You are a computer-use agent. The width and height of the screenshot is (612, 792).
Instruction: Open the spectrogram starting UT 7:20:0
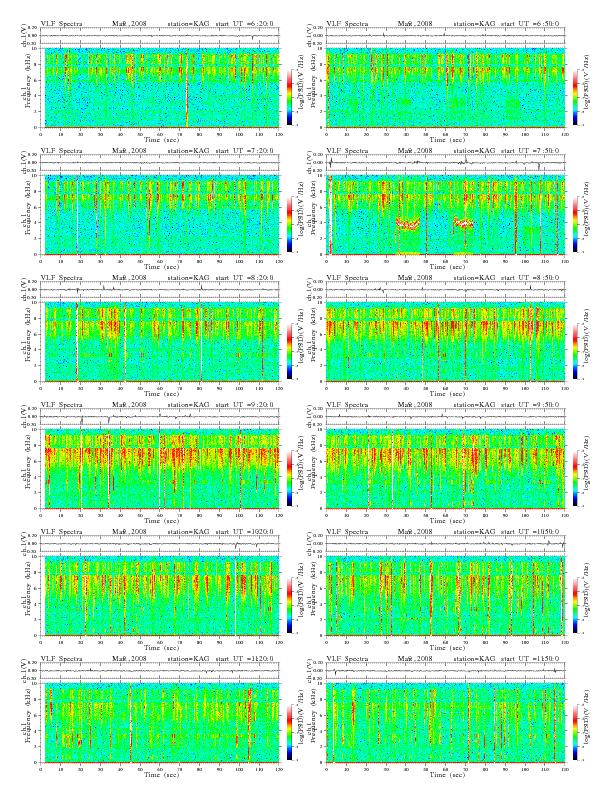[x=160, y=215]
